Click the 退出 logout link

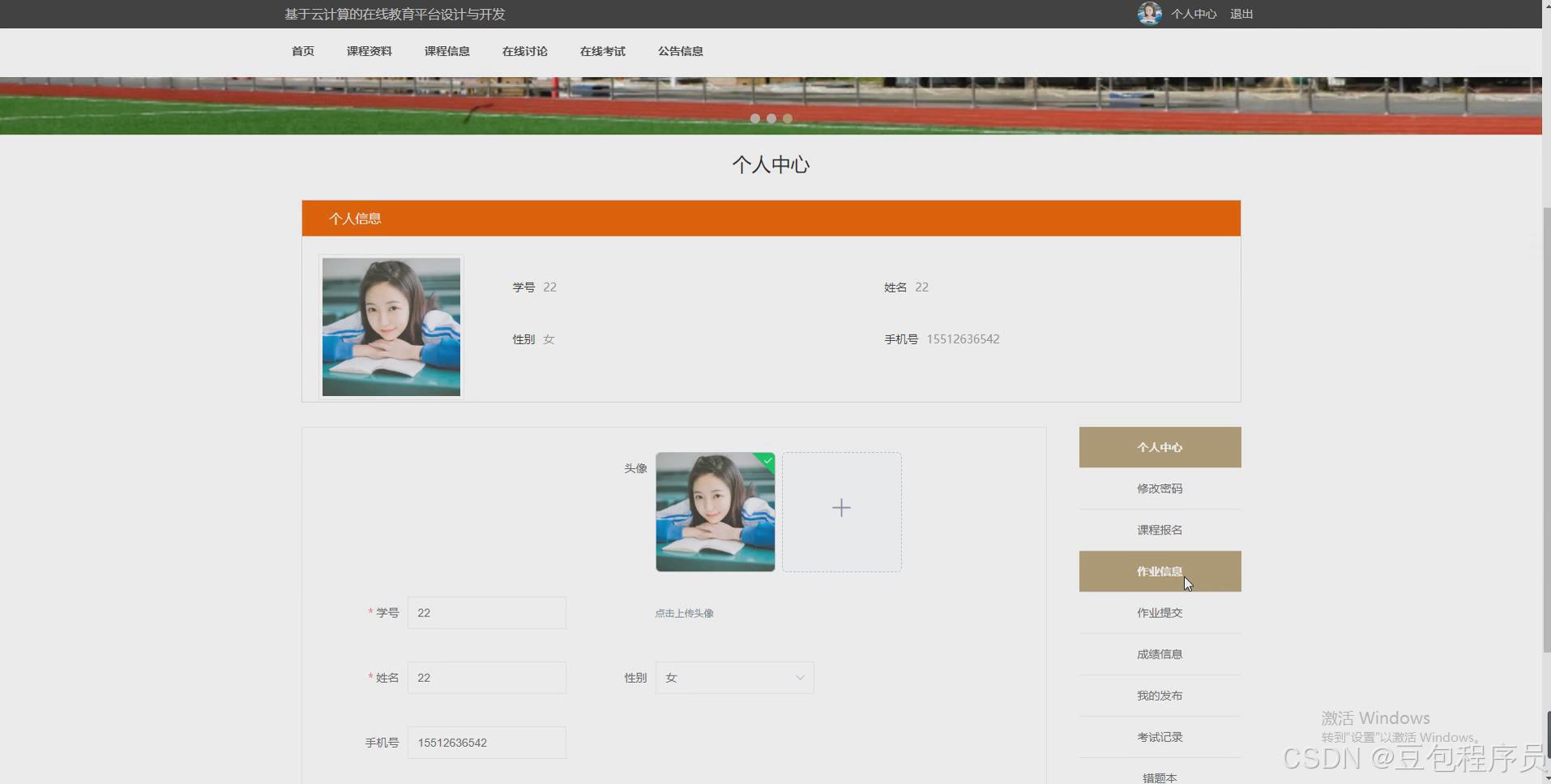[x=1241, y=14]
